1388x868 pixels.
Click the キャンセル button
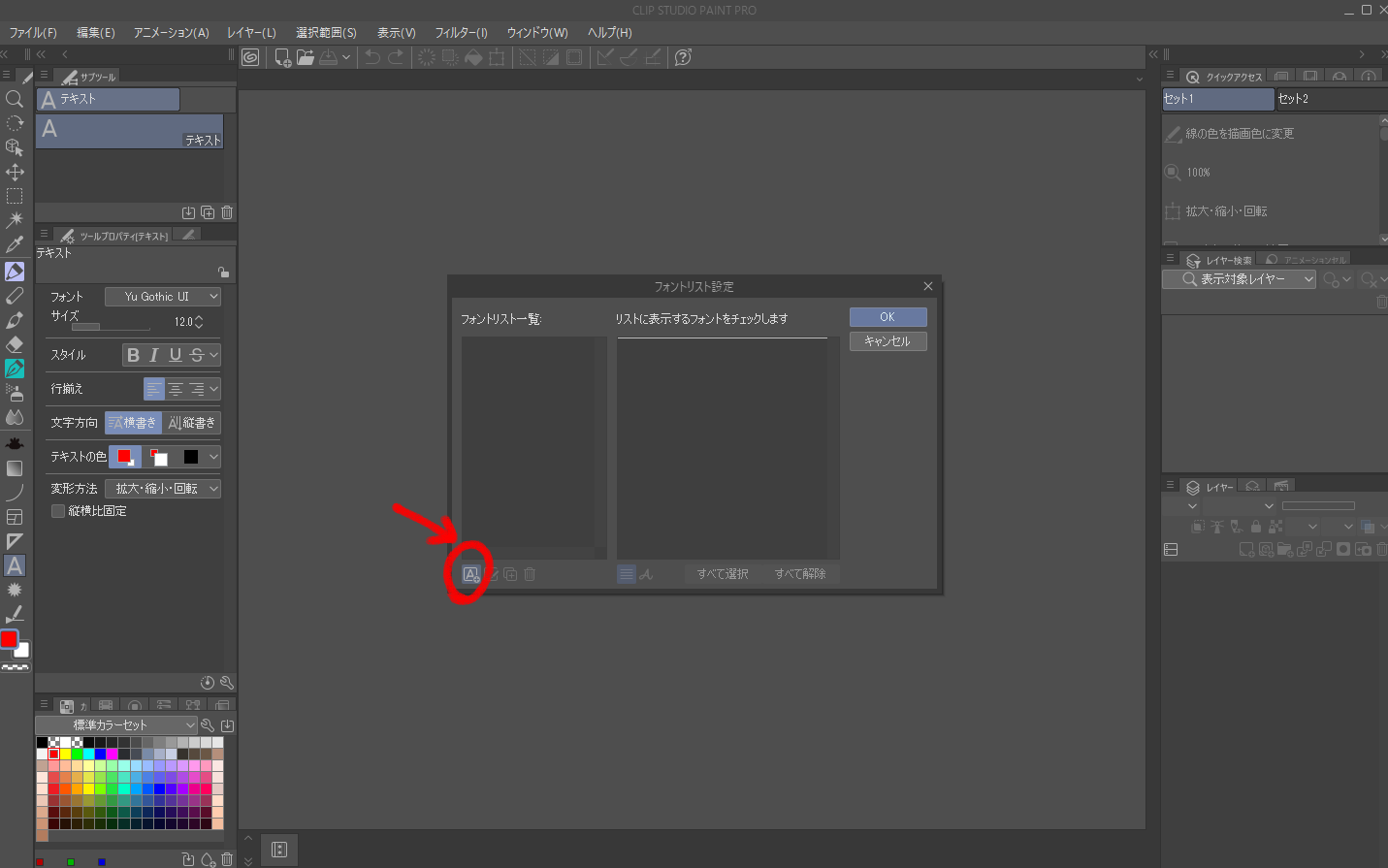coord(888,341)
